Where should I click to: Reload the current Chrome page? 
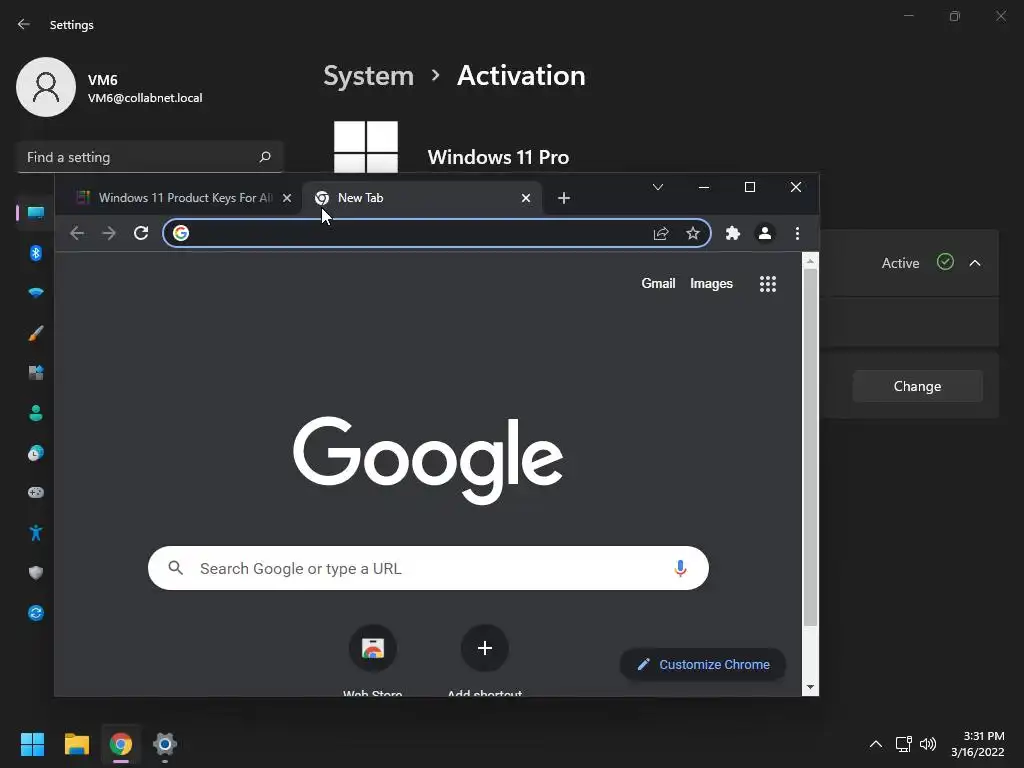141,233
